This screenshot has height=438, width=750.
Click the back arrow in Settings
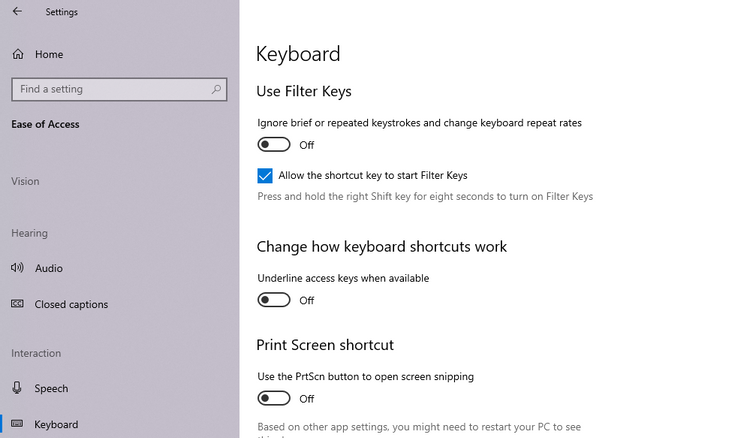[x=17, y=12]
